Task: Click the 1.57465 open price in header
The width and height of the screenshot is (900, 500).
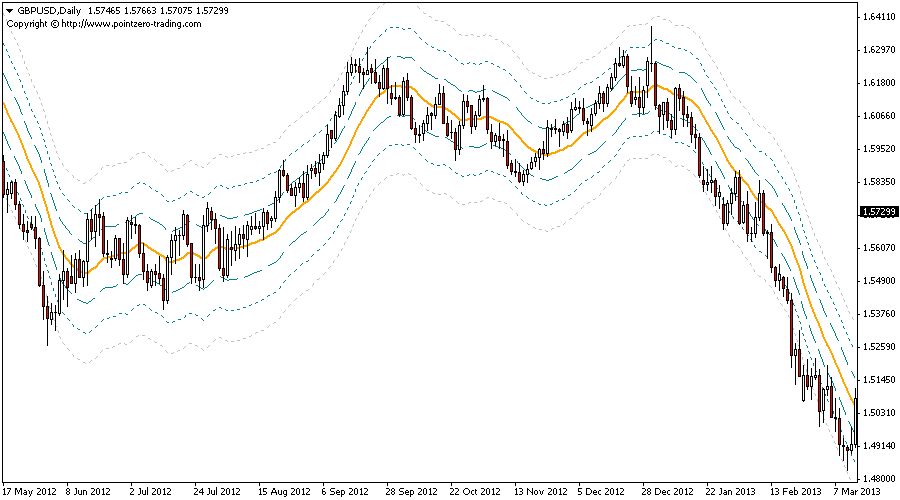Action: tap(108, 10)
